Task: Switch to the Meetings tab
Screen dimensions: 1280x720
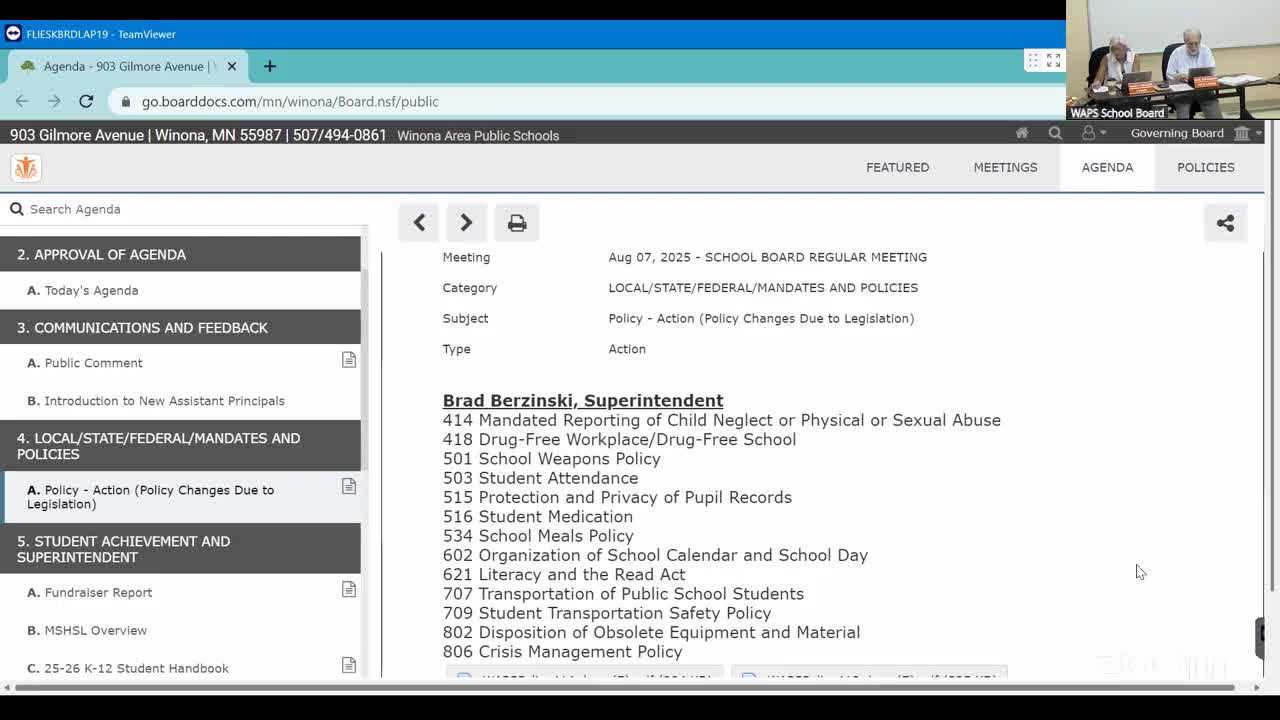Action: (1005, 167)
